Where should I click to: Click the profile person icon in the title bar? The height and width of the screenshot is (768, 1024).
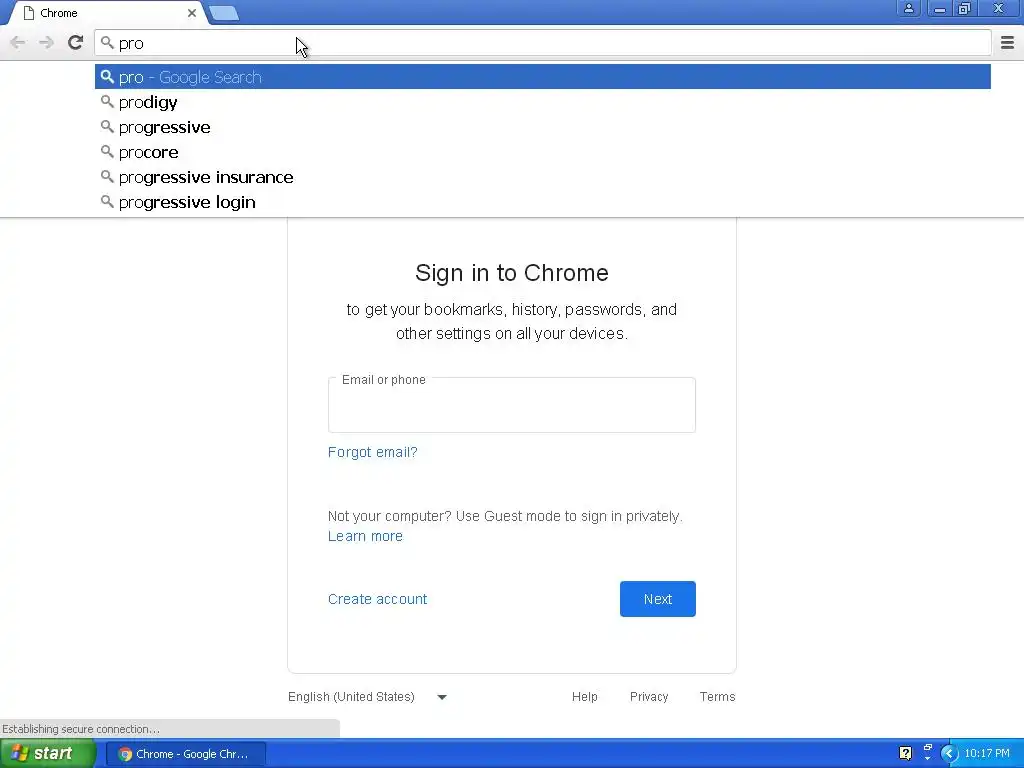(908, 8)
